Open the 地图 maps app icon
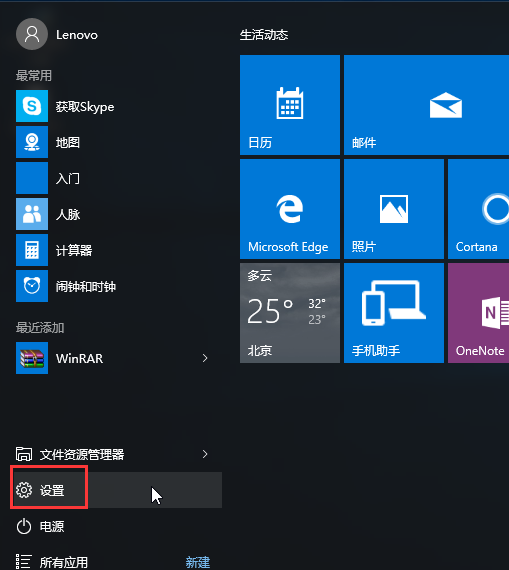The width and height of the screenshot is (509, 570). [x=32, y=142]
